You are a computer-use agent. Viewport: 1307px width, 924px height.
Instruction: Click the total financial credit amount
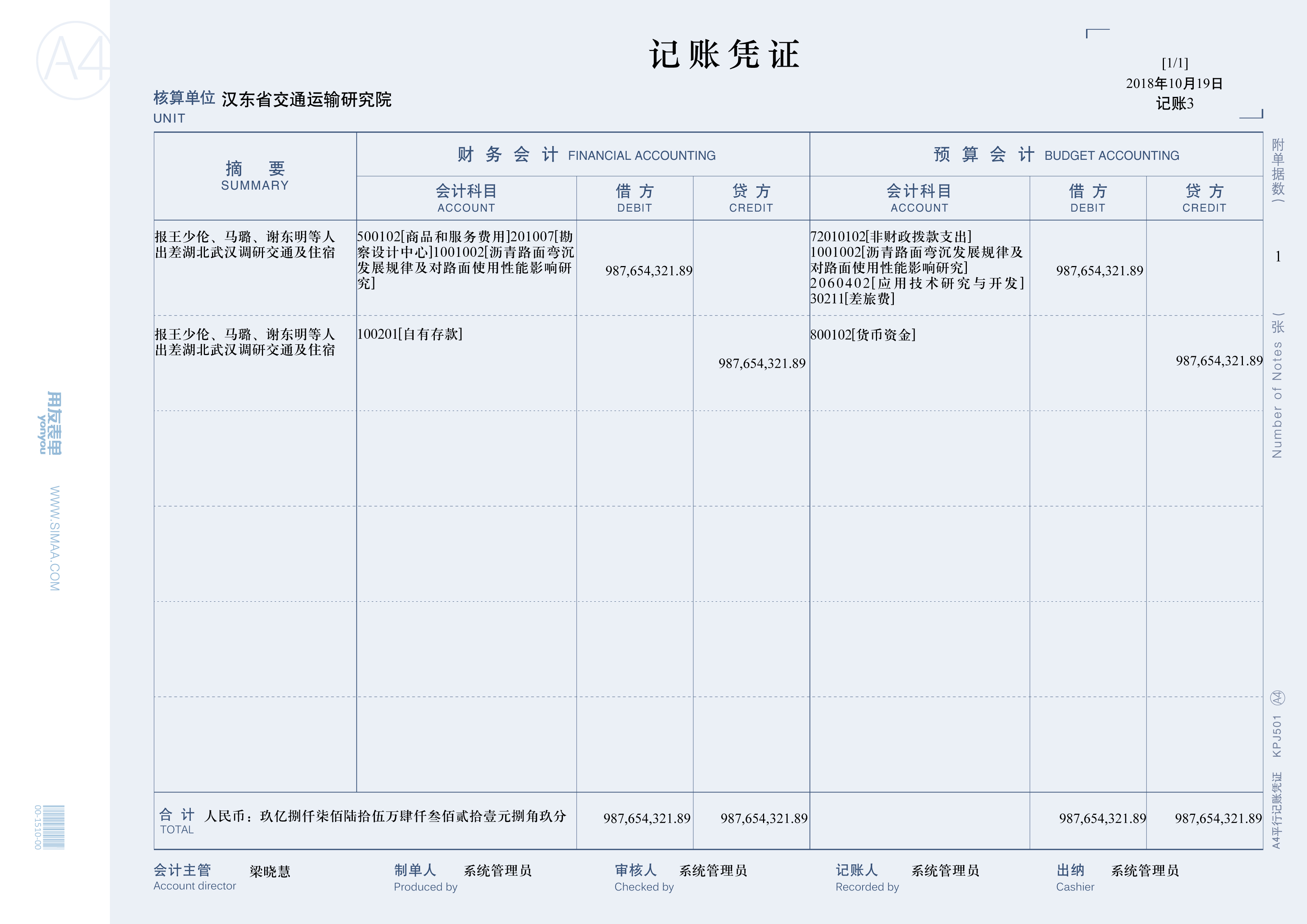(764, 818)
